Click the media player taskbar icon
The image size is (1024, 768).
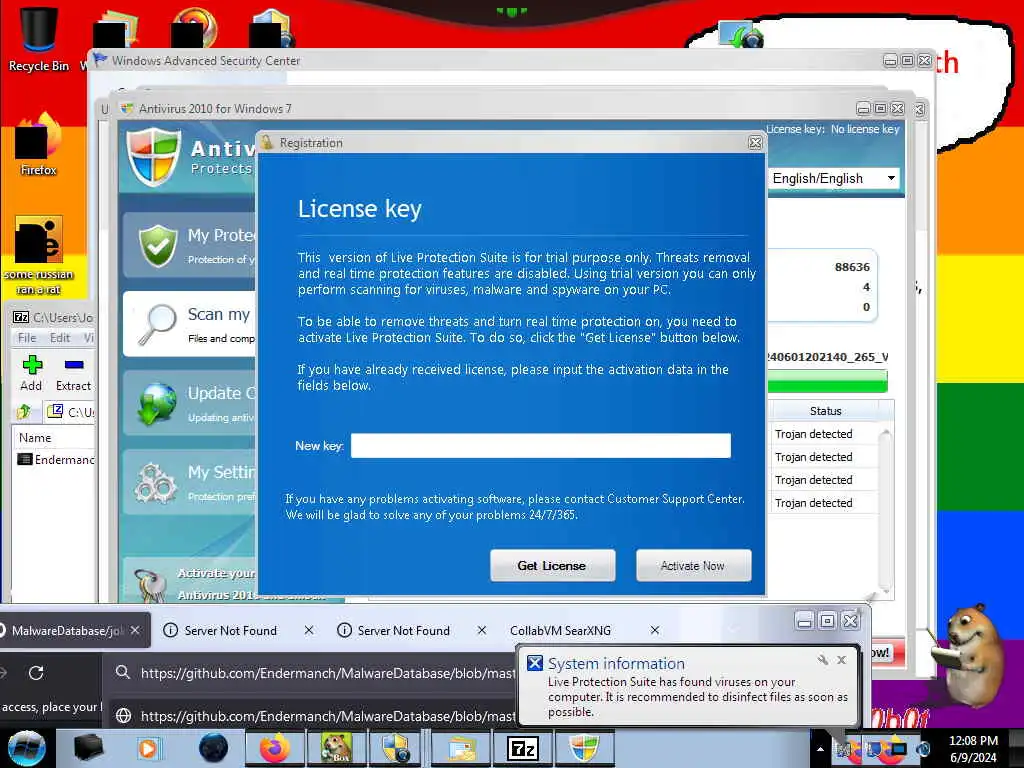(x=148, y=748)
